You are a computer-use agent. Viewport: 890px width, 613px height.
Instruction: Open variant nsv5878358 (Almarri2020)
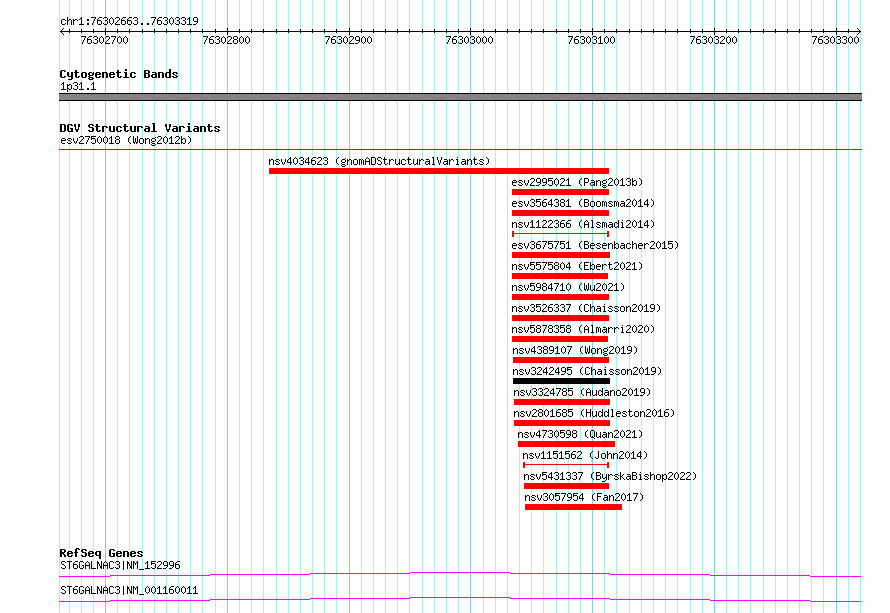click(x=583, y=329)
